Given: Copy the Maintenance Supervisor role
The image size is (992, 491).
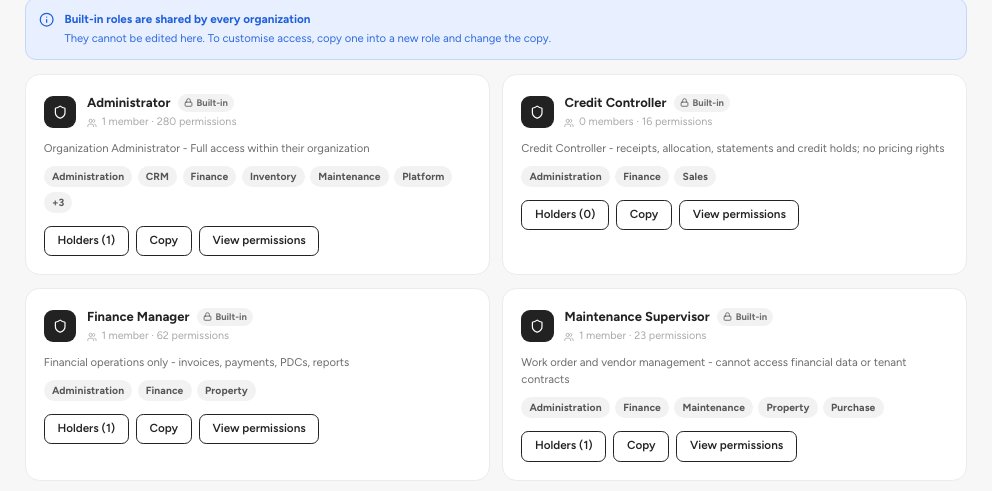Looking at the screenshot, I should 641,445.
